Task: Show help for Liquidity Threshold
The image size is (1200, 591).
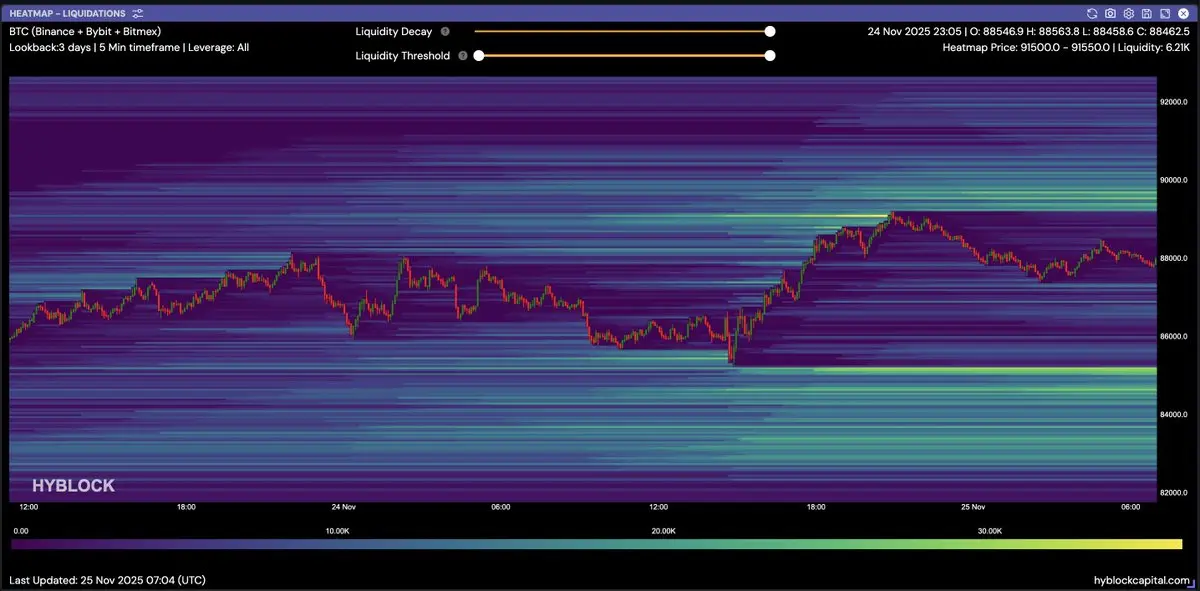Action: pyautogui.click(x=462, y=56)
